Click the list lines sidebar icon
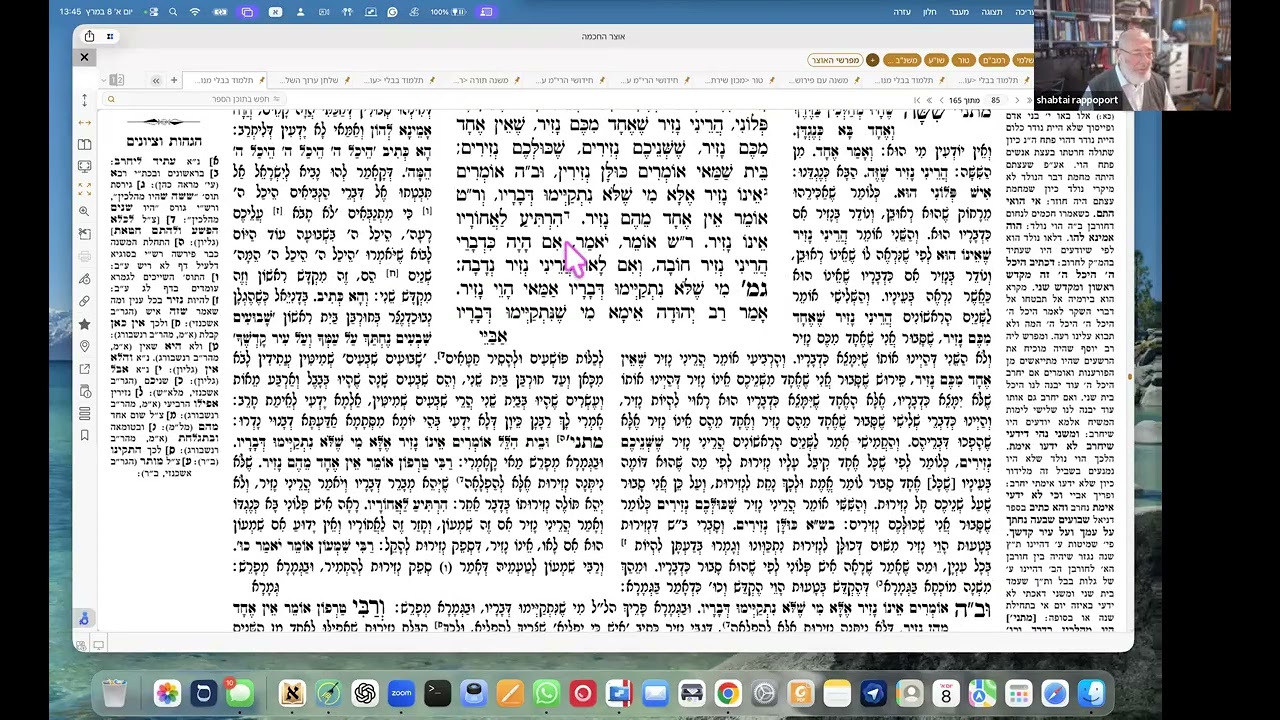The height and width of the screenshot is (720, 1280). coord(84,412)
